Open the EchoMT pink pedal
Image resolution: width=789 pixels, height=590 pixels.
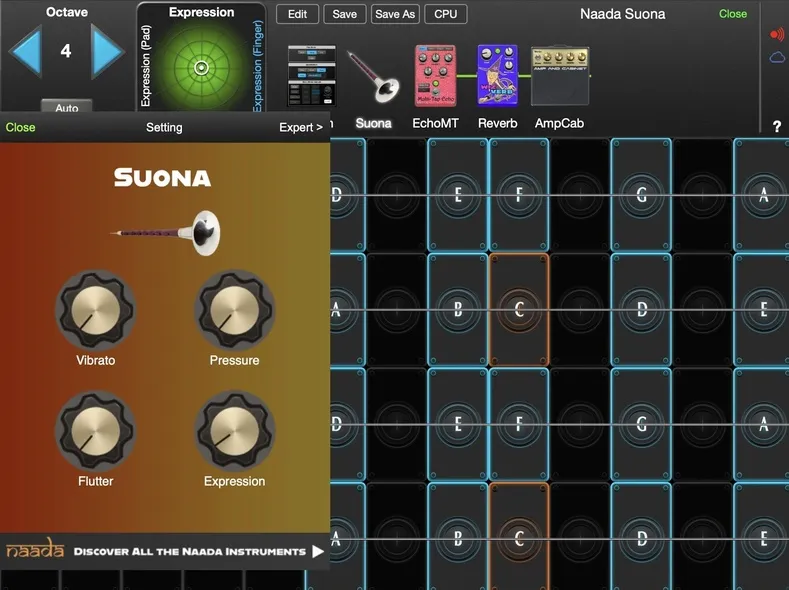coord(435,75)
